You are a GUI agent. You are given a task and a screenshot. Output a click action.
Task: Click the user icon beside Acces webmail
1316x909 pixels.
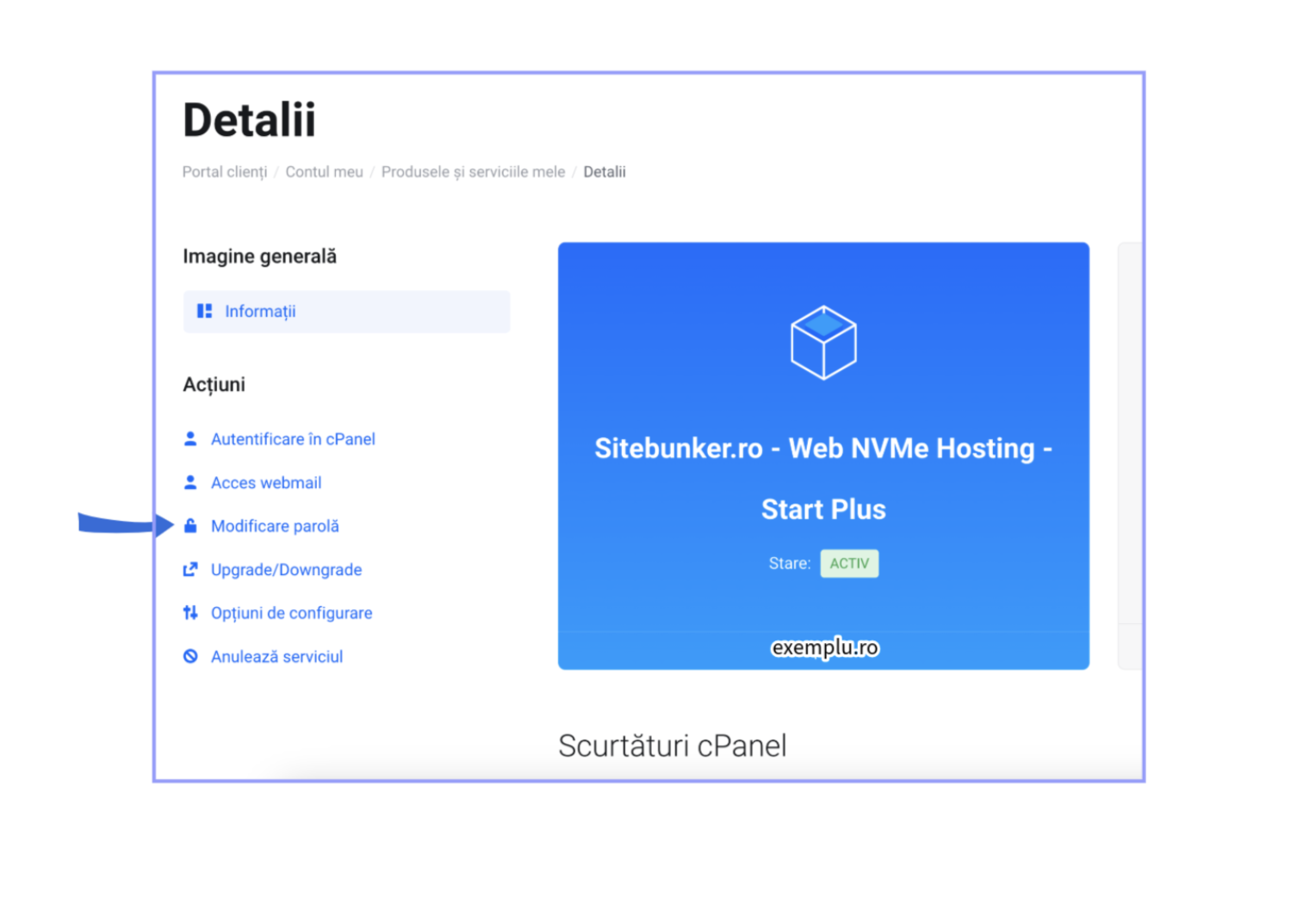tap(190, 482)
